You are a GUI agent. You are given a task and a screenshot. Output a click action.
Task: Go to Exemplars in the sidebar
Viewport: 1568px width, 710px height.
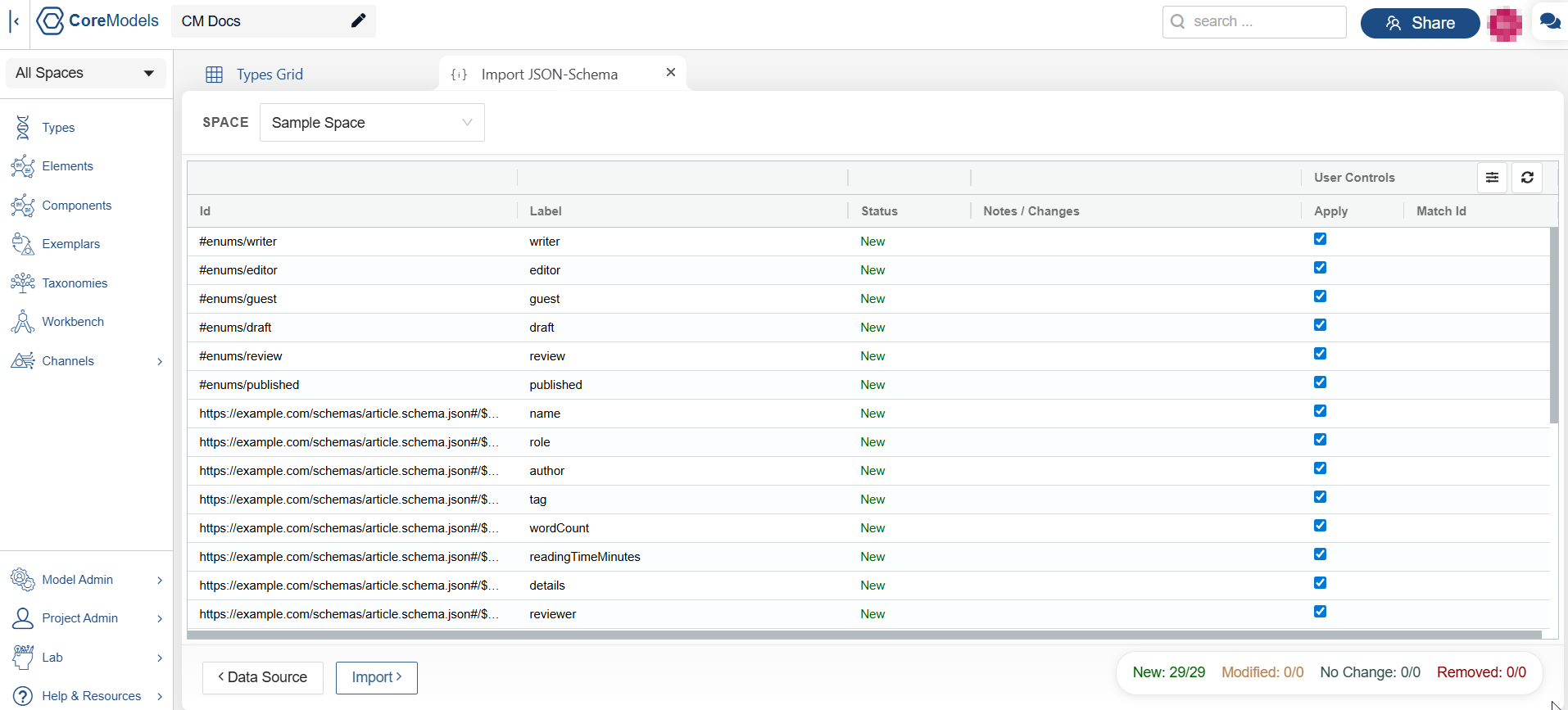[x=70, y=244]
